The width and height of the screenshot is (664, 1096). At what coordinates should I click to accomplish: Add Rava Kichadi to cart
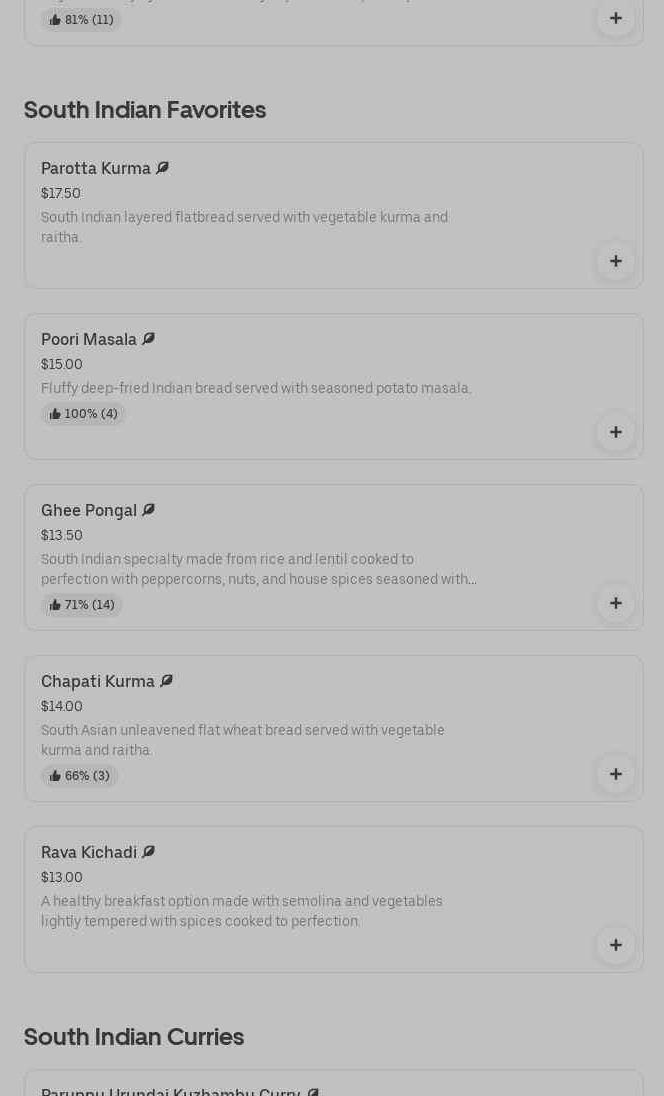(x=615, y=945)
